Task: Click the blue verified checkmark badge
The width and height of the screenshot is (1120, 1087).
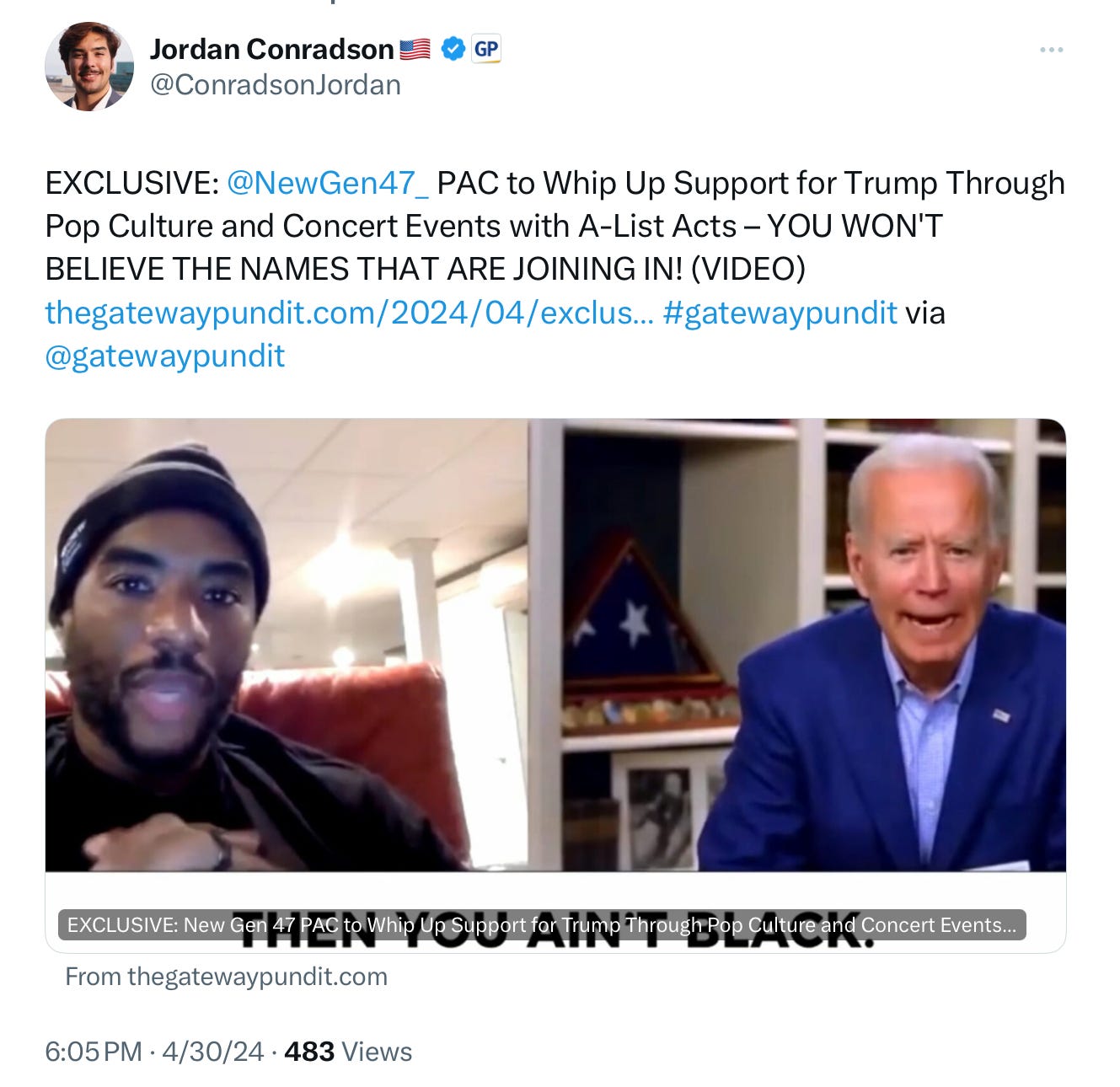Action: pyautogui.click(x=453, y=50)
